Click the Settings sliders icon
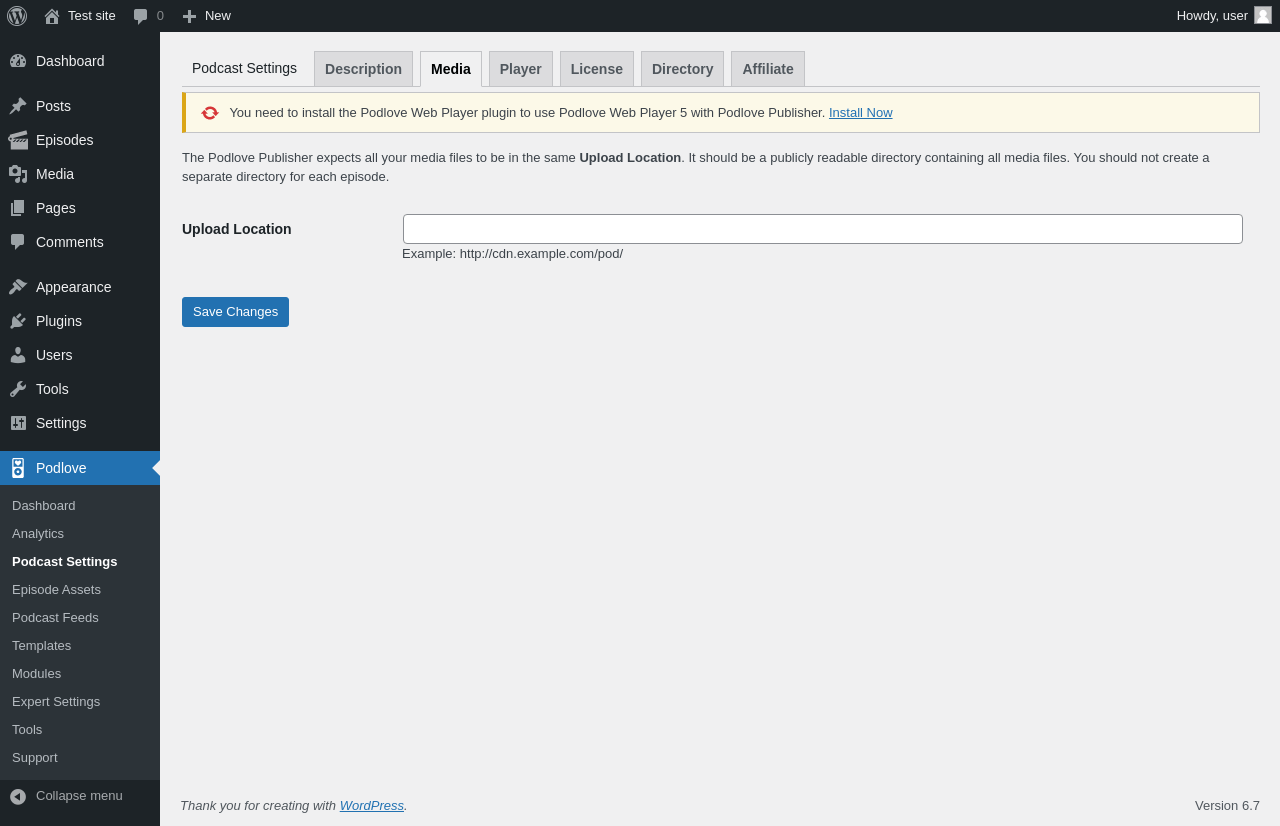 tap(18, 423)
